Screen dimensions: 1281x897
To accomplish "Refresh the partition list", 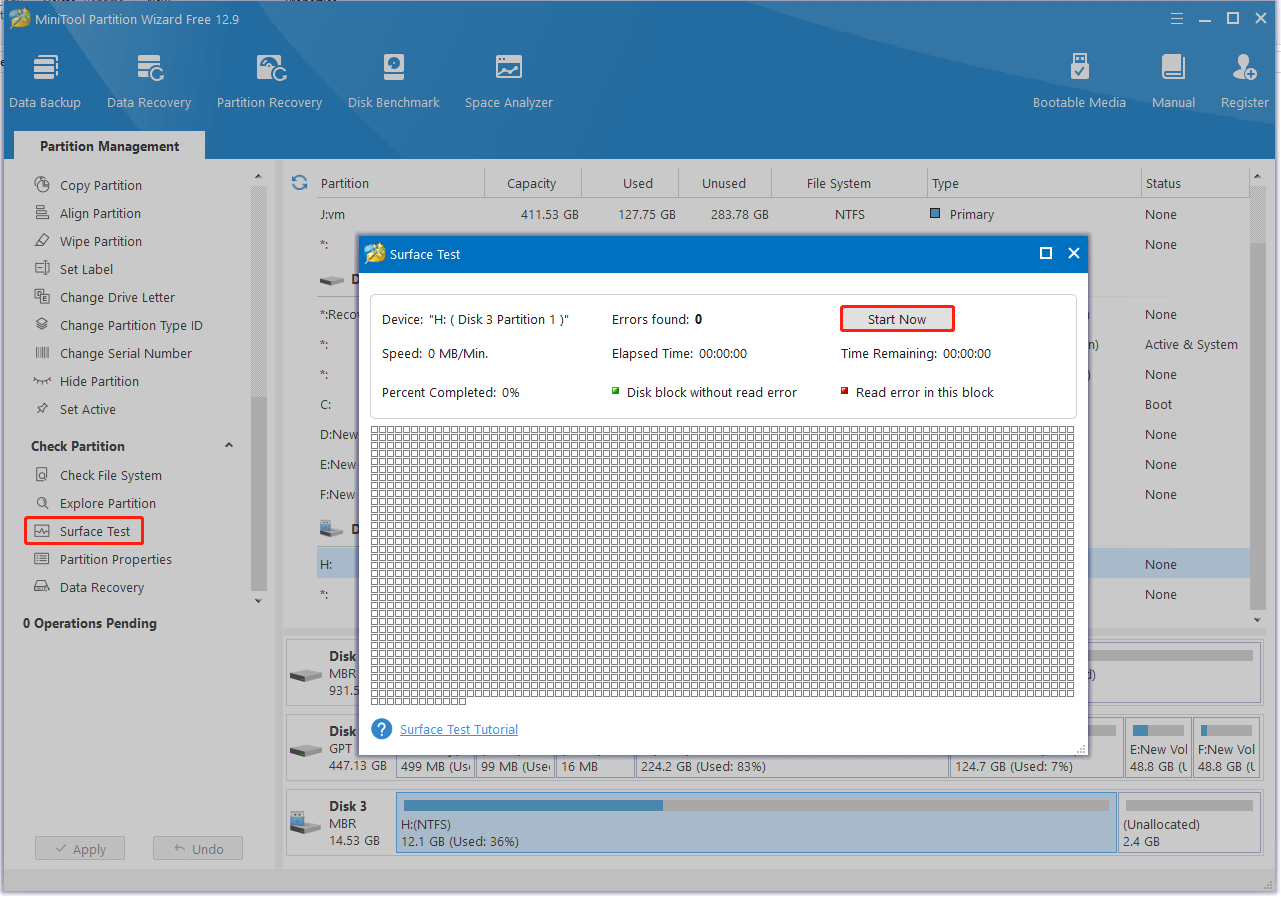I will click(x=299, y=182).
